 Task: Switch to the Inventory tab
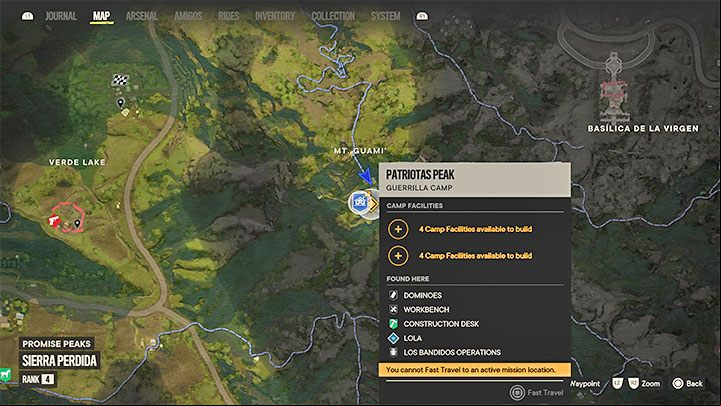275,16
